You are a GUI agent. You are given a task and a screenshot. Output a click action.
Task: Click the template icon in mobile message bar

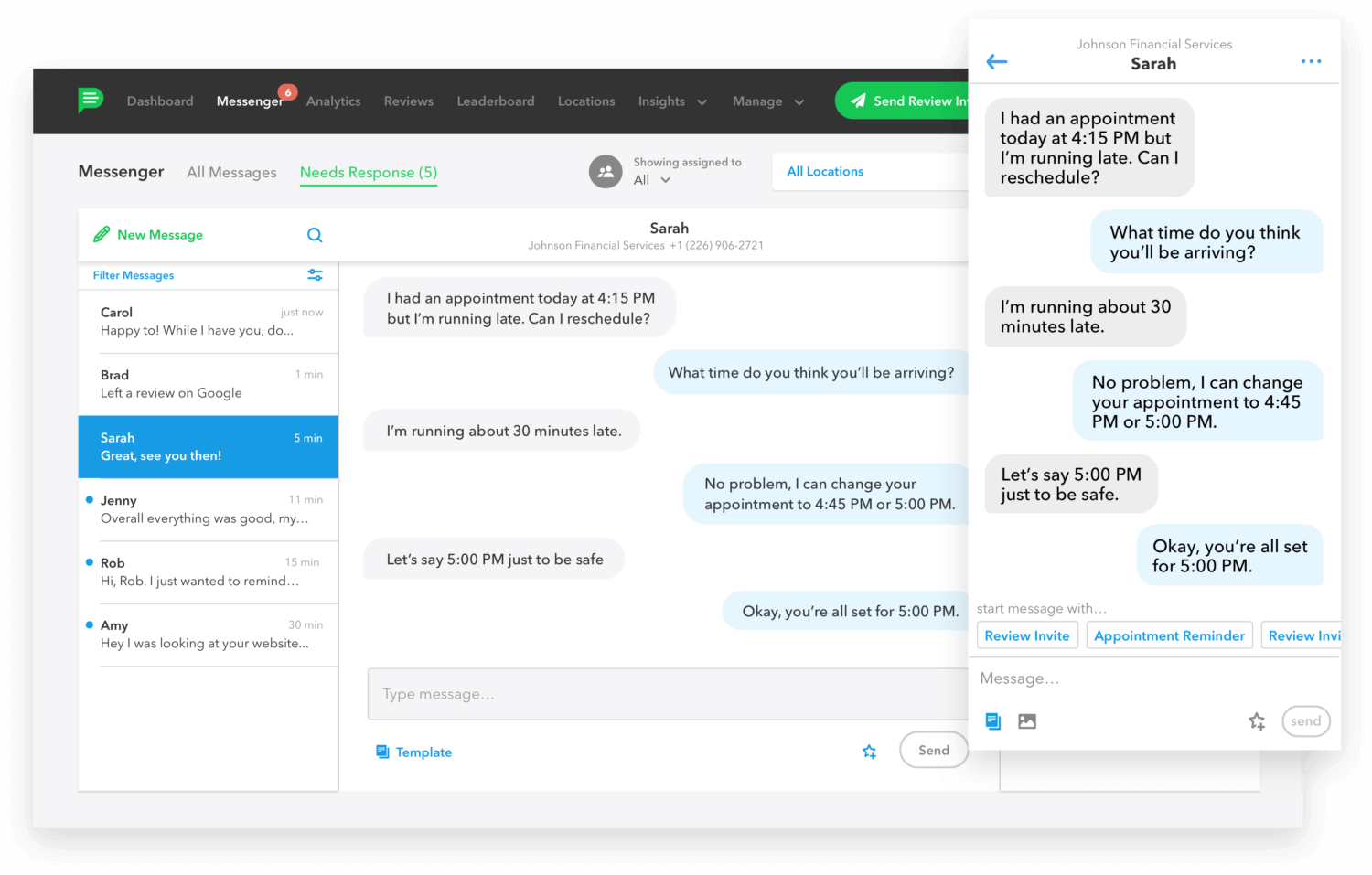[x=993, y=721]
